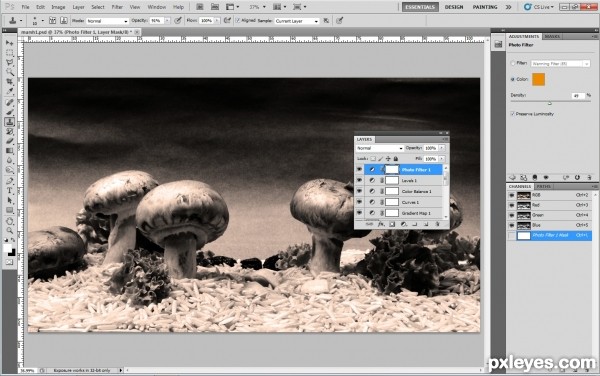Select the Type tool
Viewport: 600px width, 376px height.
tap(10, 190)
